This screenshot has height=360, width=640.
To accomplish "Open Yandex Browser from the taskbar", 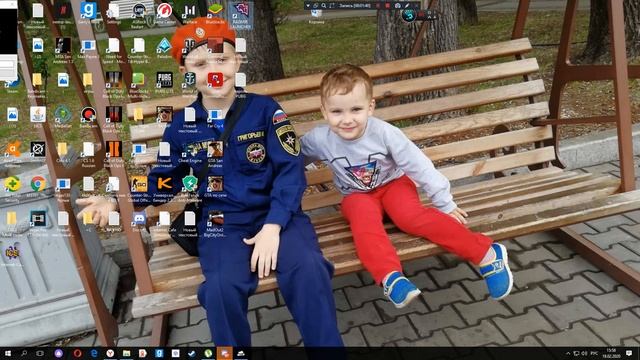I will [x=110, y=353].
